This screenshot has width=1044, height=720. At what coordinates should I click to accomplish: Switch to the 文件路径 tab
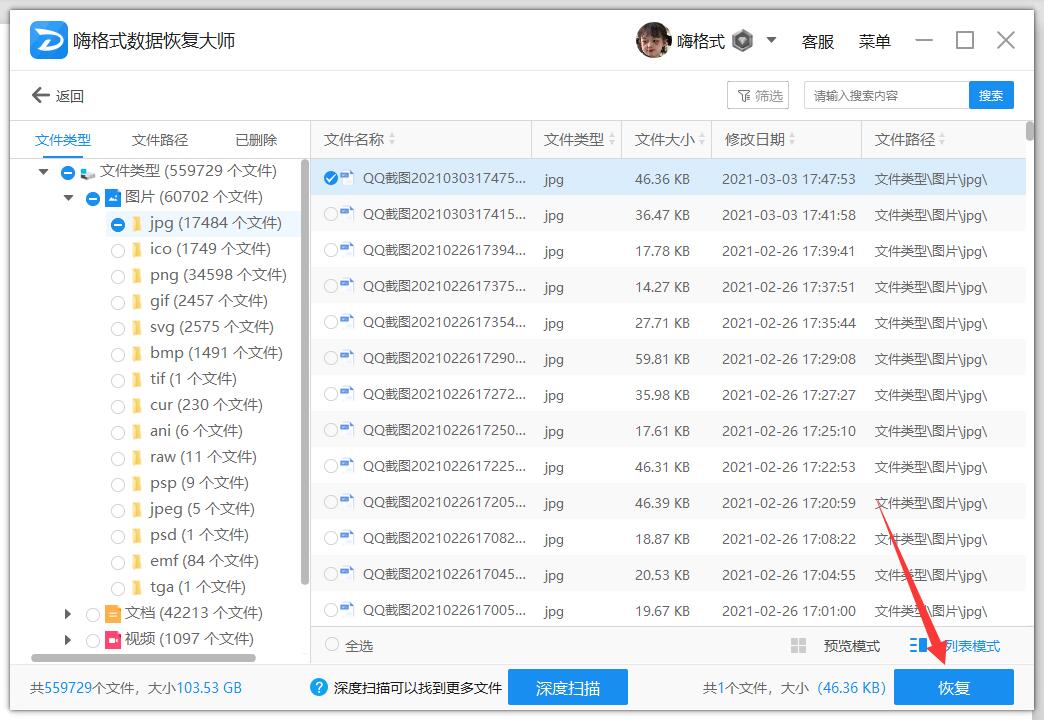pyautogui.click(x=160, y=140)
